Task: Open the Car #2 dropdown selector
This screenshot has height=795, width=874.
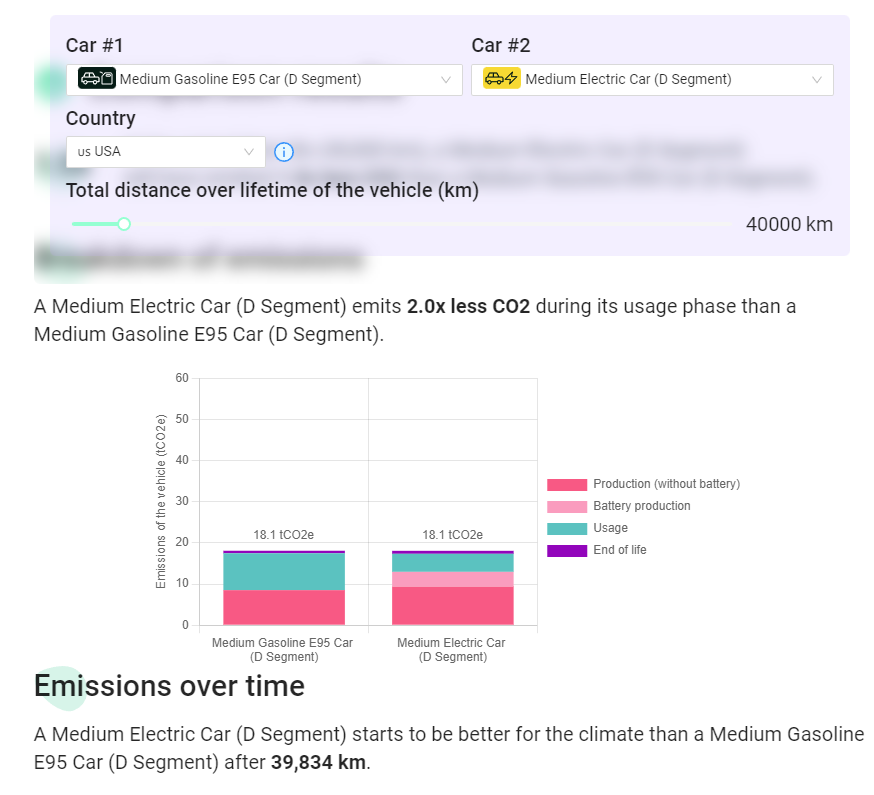Action: (652, 80)
